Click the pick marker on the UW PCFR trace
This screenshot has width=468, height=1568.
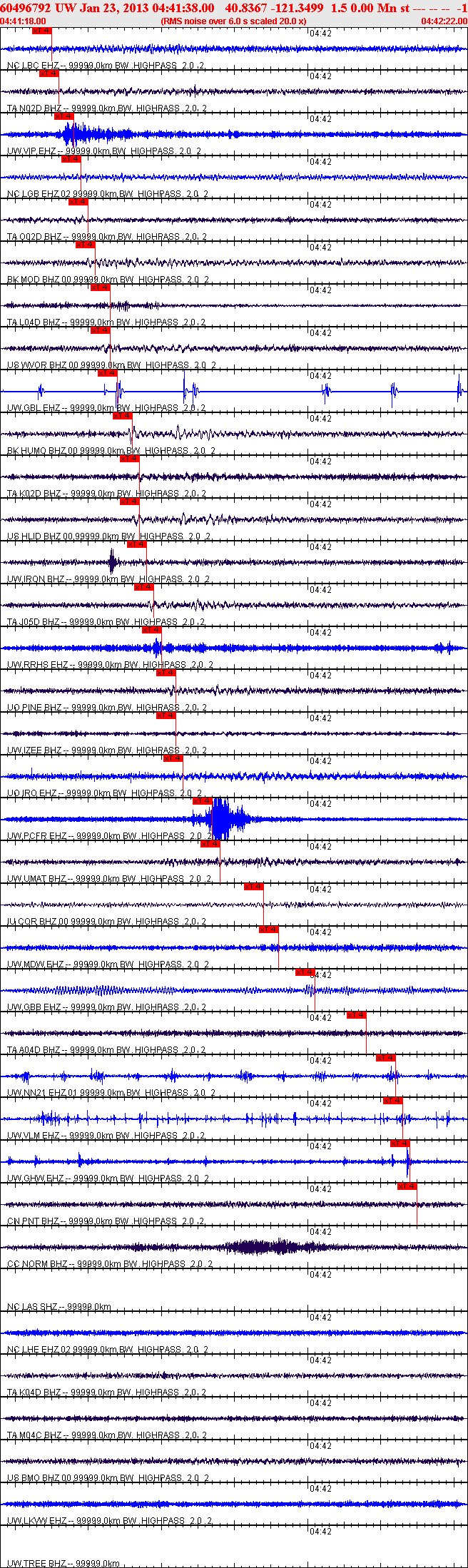coord(202,801)
